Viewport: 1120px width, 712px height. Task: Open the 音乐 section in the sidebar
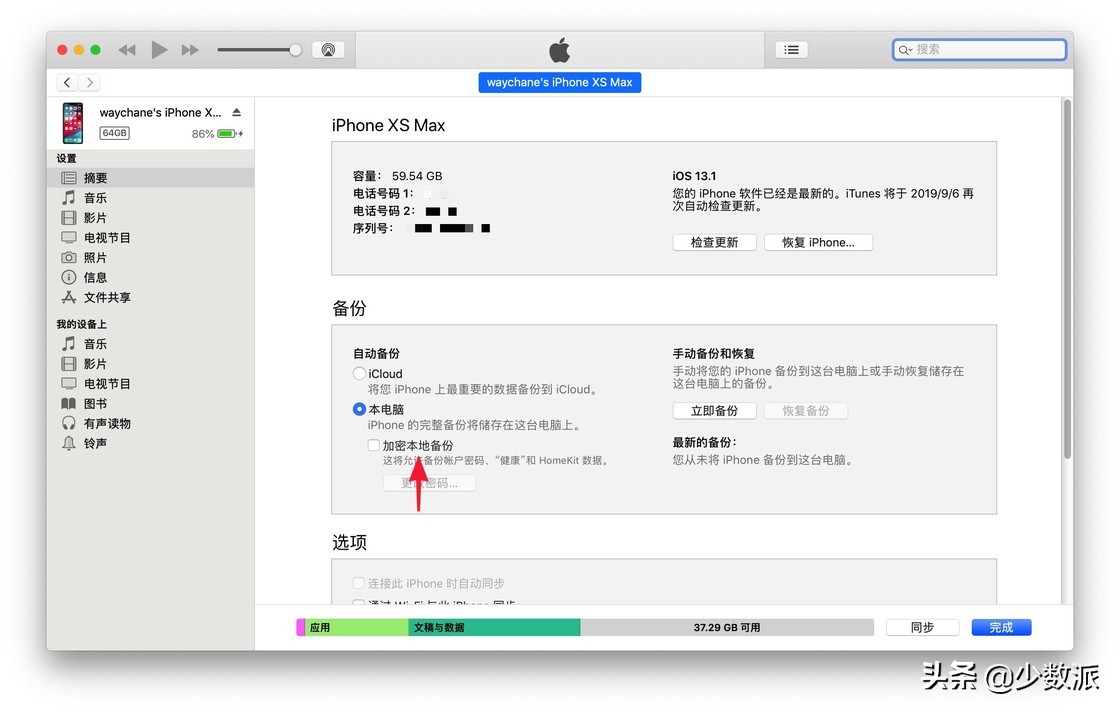95,197
